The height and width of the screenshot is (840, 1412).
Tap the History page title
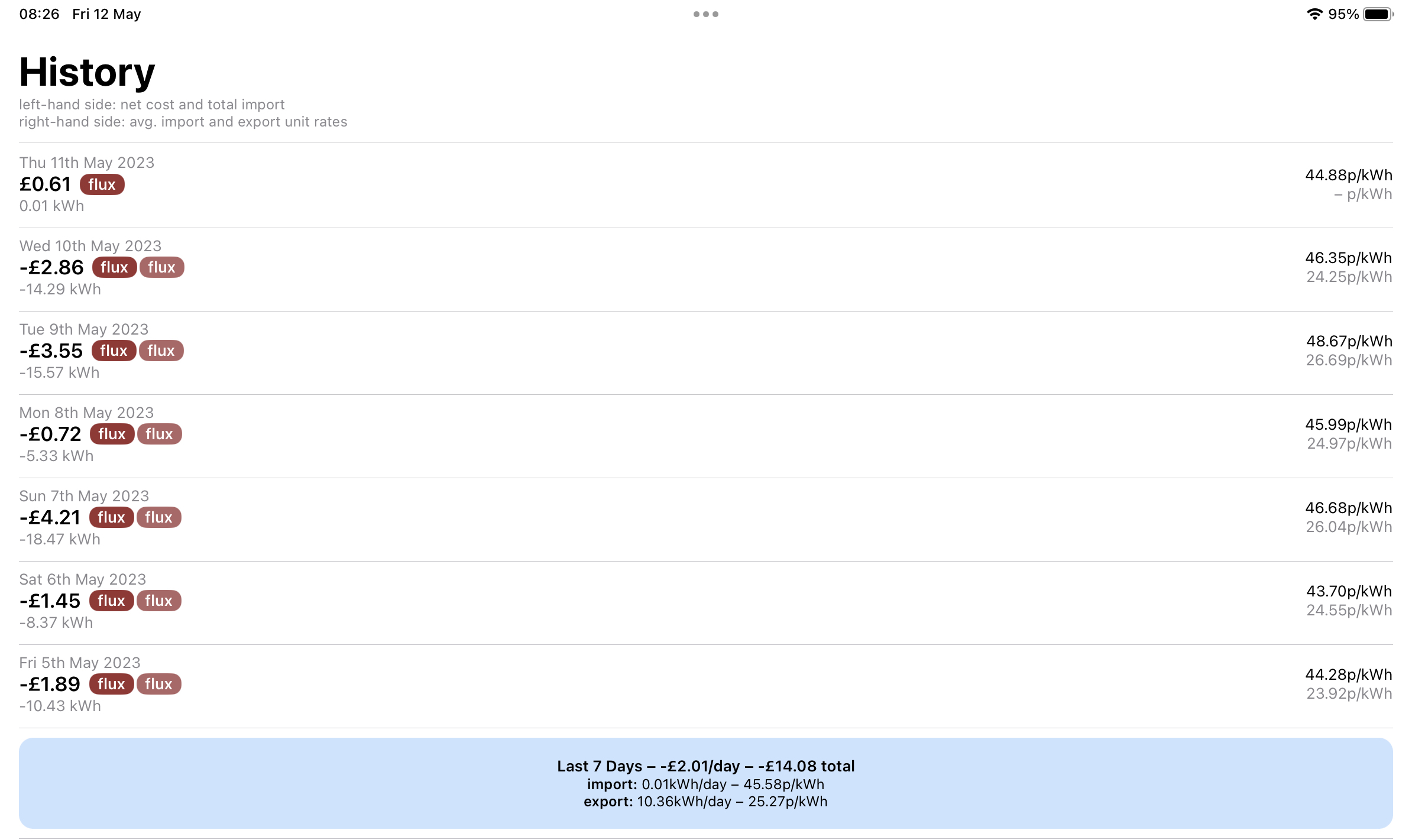click(87, 72)
